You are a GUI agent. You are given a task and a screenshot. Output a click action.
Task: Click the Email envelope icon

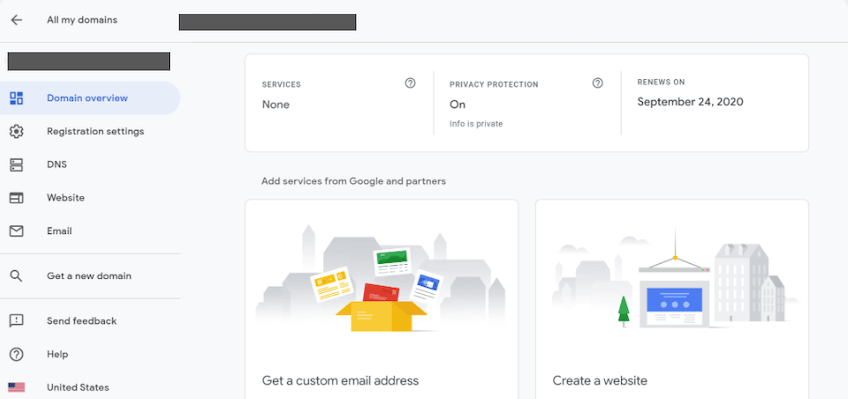[17, 231]
